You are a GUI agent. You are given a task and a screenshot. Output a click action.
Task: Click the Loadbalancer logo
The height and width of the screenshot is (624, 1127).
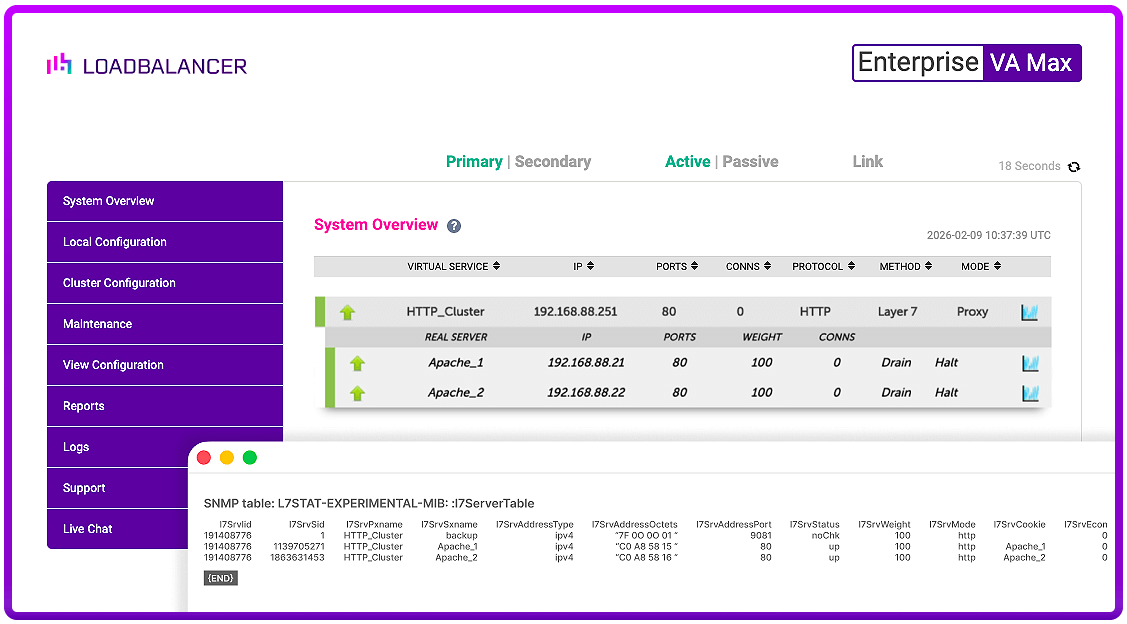point(147,66)
